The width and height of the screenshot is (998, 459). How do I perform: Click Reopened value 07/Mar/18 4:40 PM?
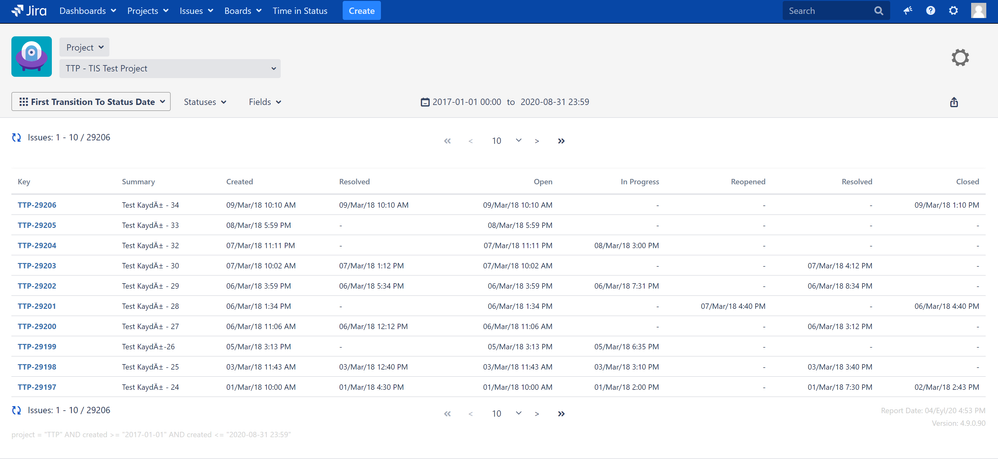[x=733, y=306]
